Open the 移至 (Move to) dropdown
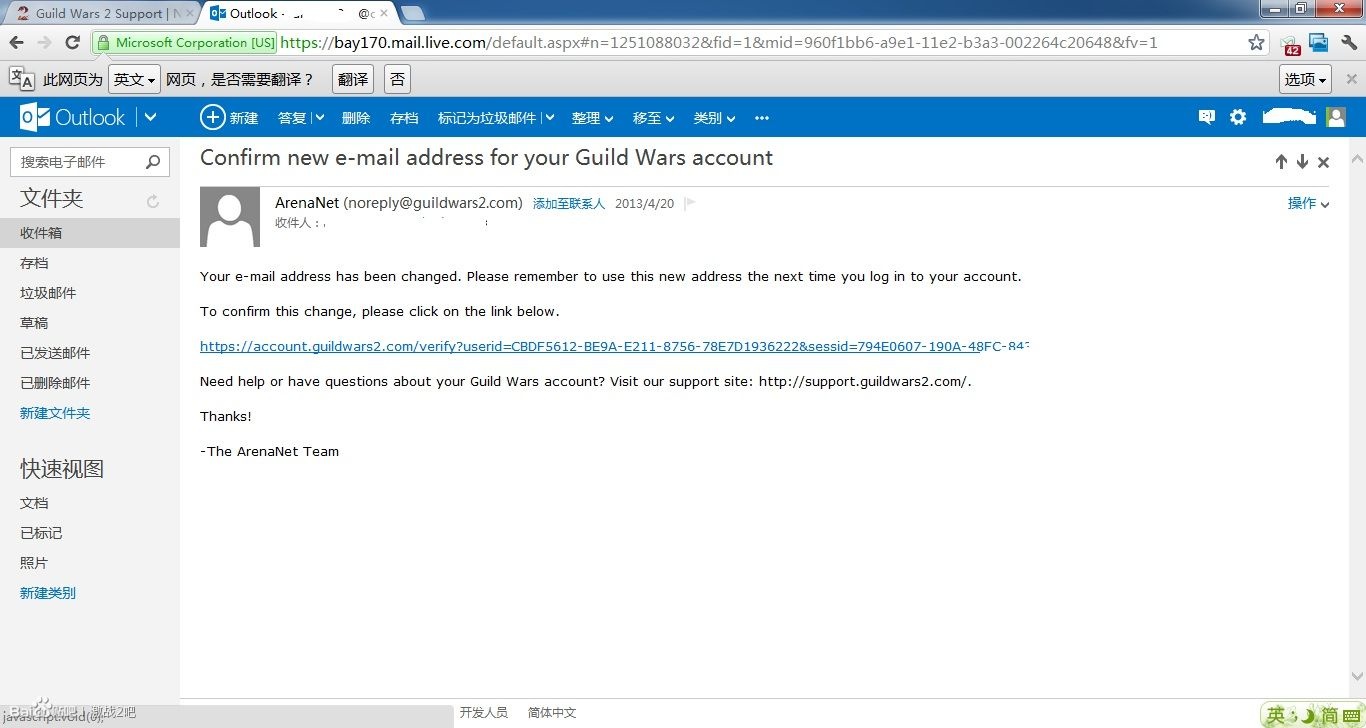Image resolution: width=1366 pixels, height=728 pixels. coord(653,118)
